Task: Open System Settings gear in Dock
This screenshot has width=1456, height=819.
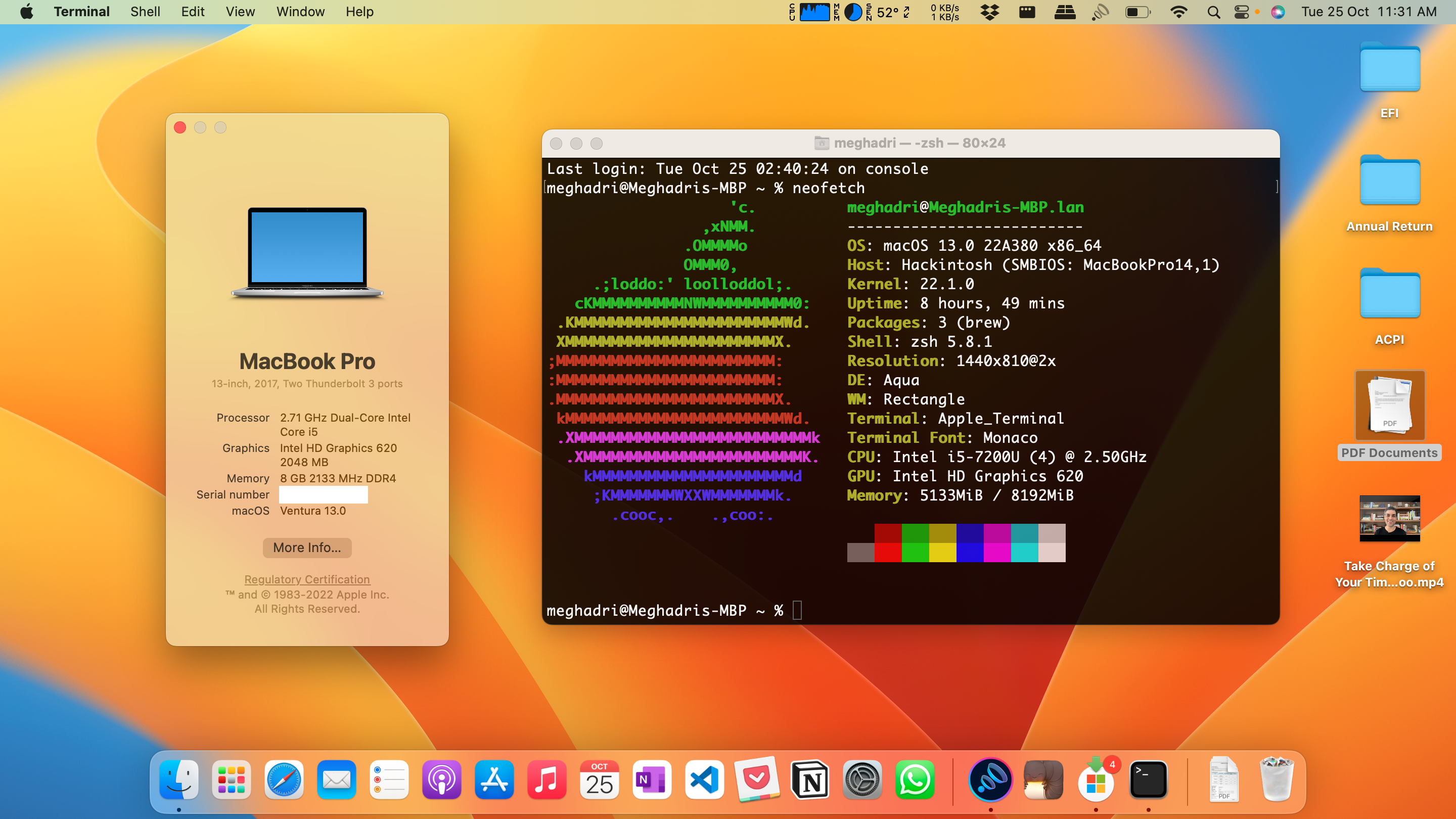Action: click(862, 781)
